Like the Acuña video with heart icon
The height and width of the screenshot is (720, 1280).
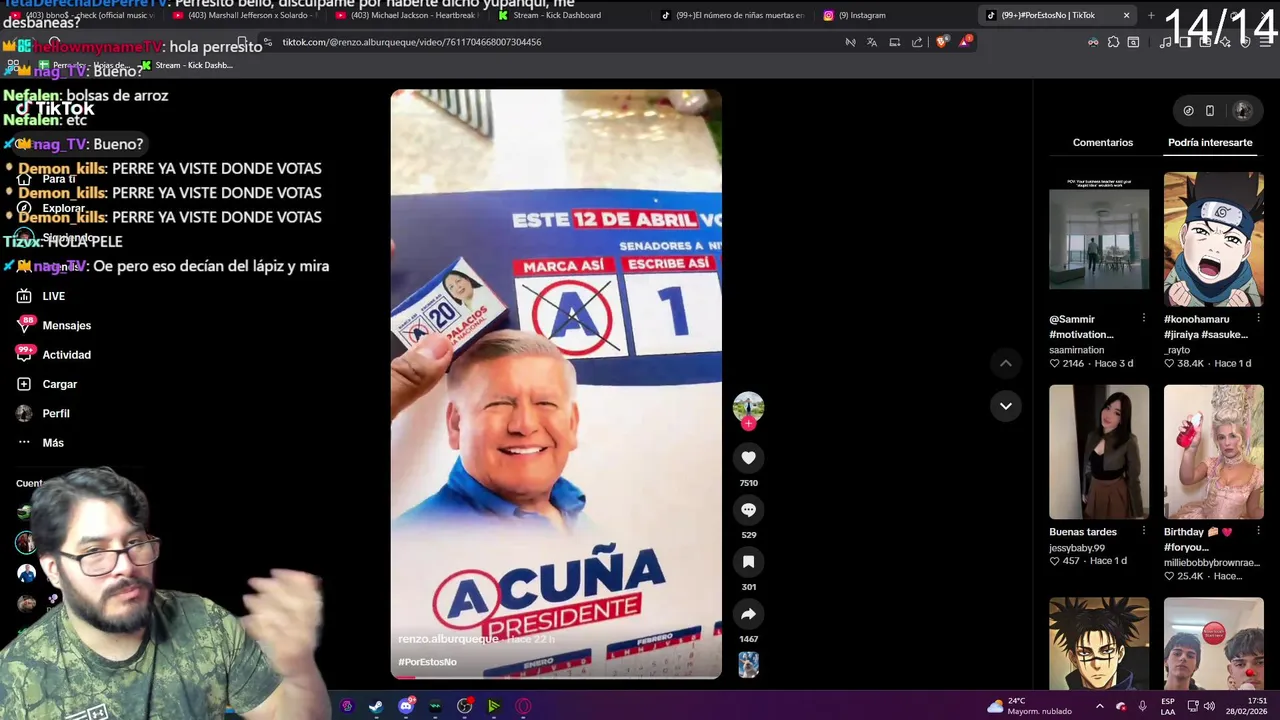tap(748, 458)
